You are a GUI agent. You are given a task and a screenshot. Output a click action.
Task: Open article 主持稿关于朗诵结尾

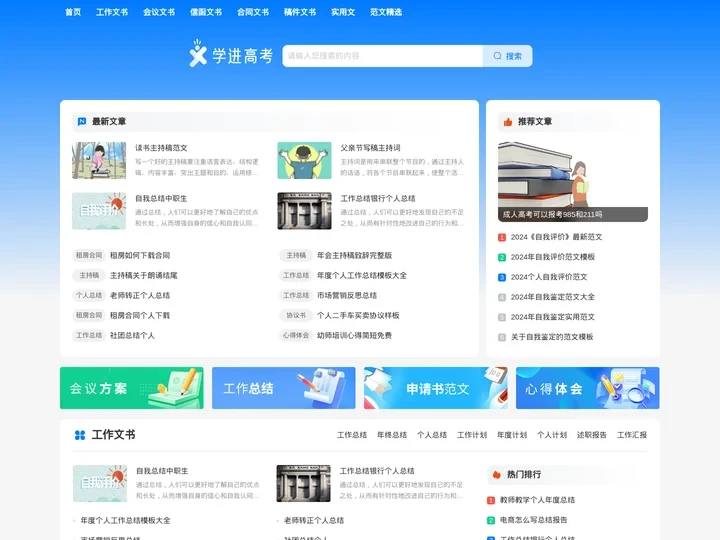point(144,276)
